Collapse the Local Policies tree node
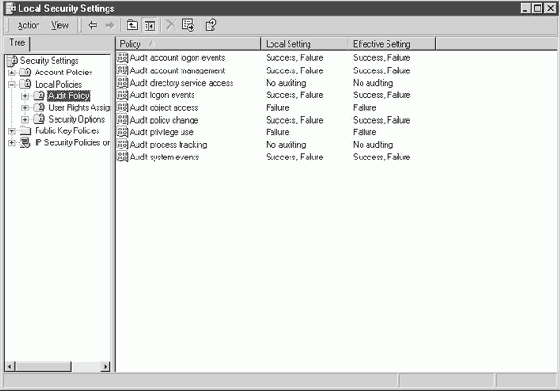560x391 pixels. pyautogui.click(x=12, y=85)
